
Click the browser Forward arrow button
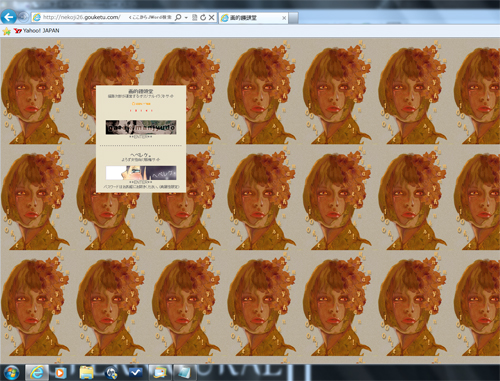coord(23,17)
